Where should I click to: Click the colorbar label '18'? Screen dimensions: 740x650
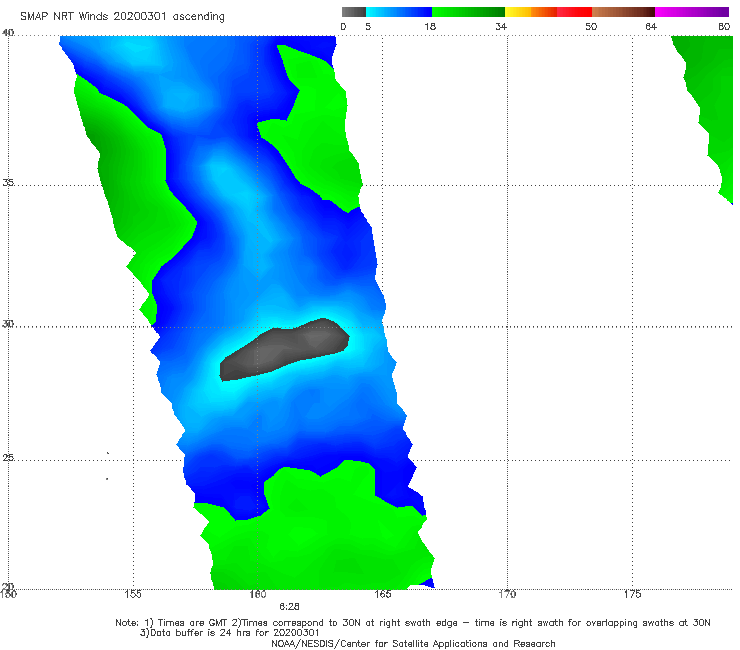(x=430, y=26)
